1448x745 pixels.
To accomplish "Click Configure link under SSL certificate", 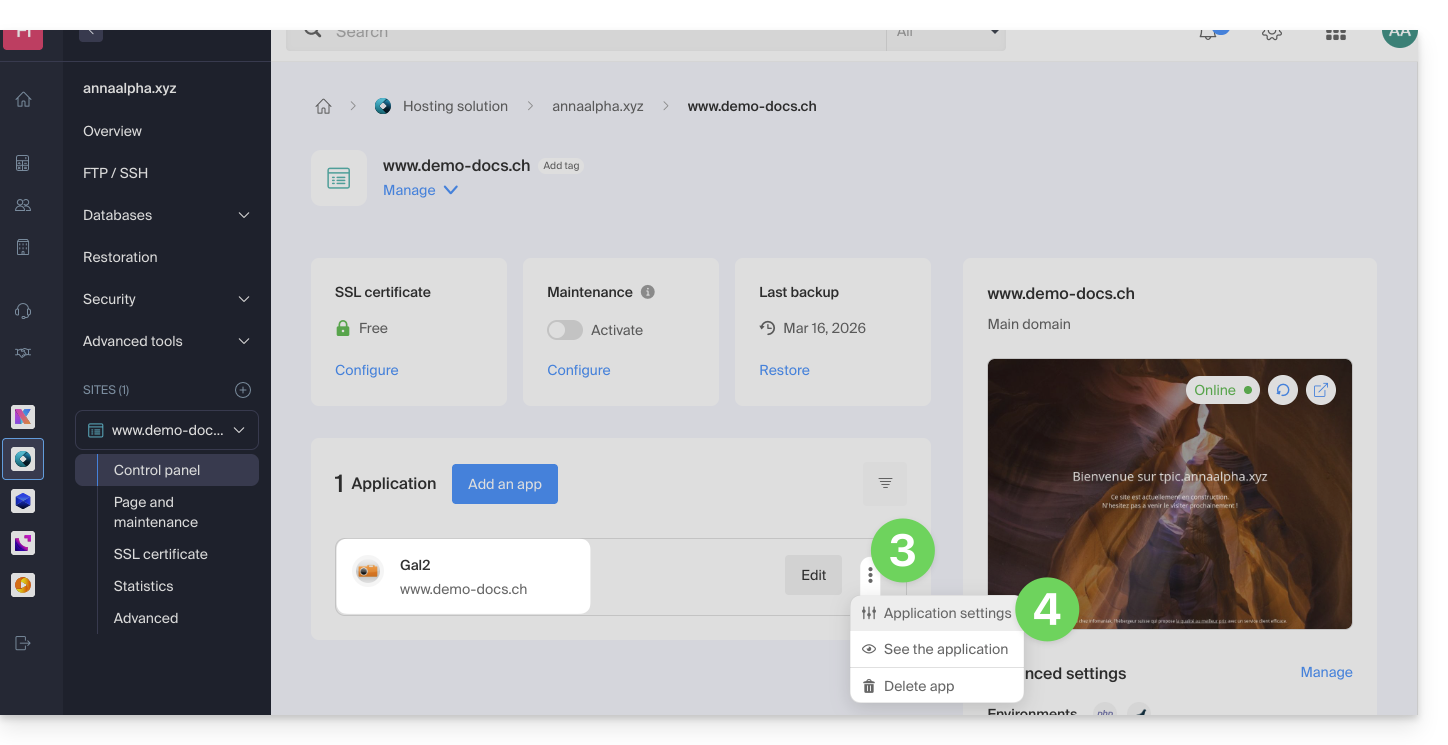I will (x=366, y=370).
